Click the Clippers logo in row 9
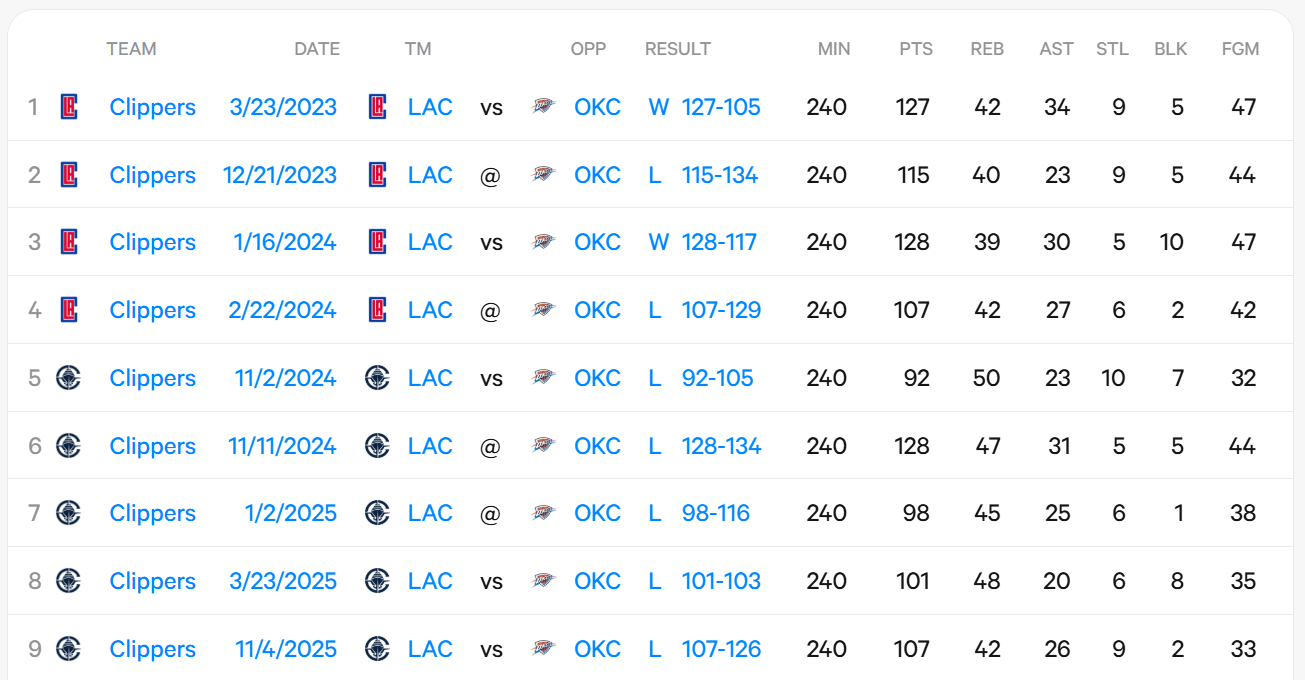The image size is (1305, 680). tap(69, 649)
